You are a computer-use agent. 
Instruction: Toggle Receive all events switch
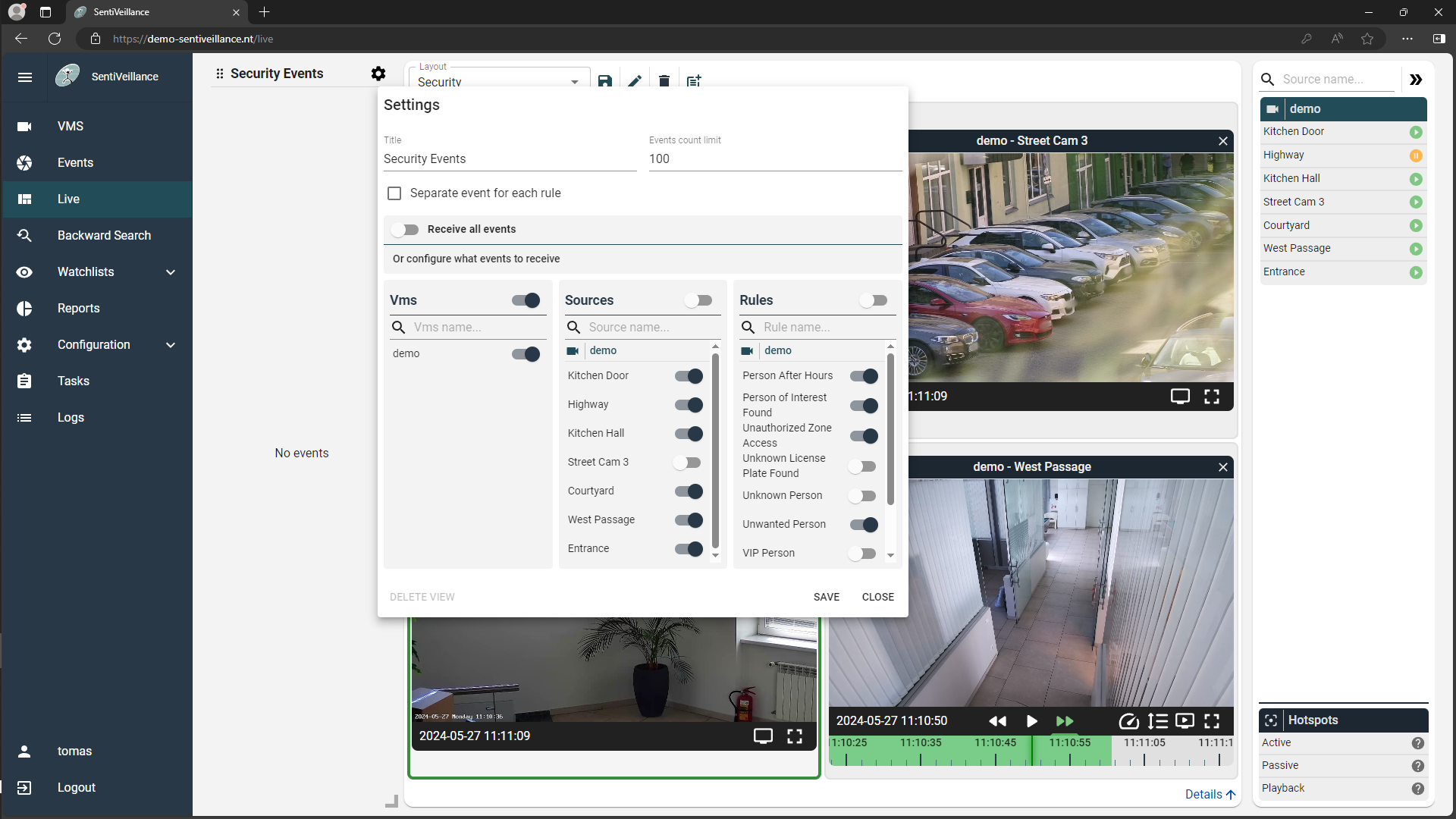pyautogui.click(x=405, y=230)
